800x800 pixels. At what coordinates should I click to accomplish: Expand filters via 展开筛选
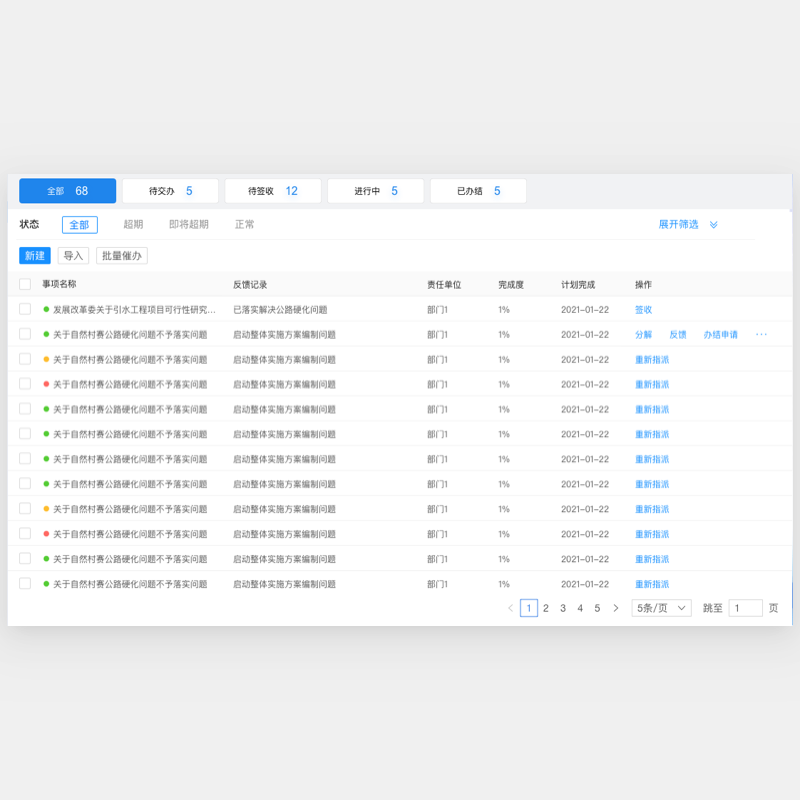point(678,225)
